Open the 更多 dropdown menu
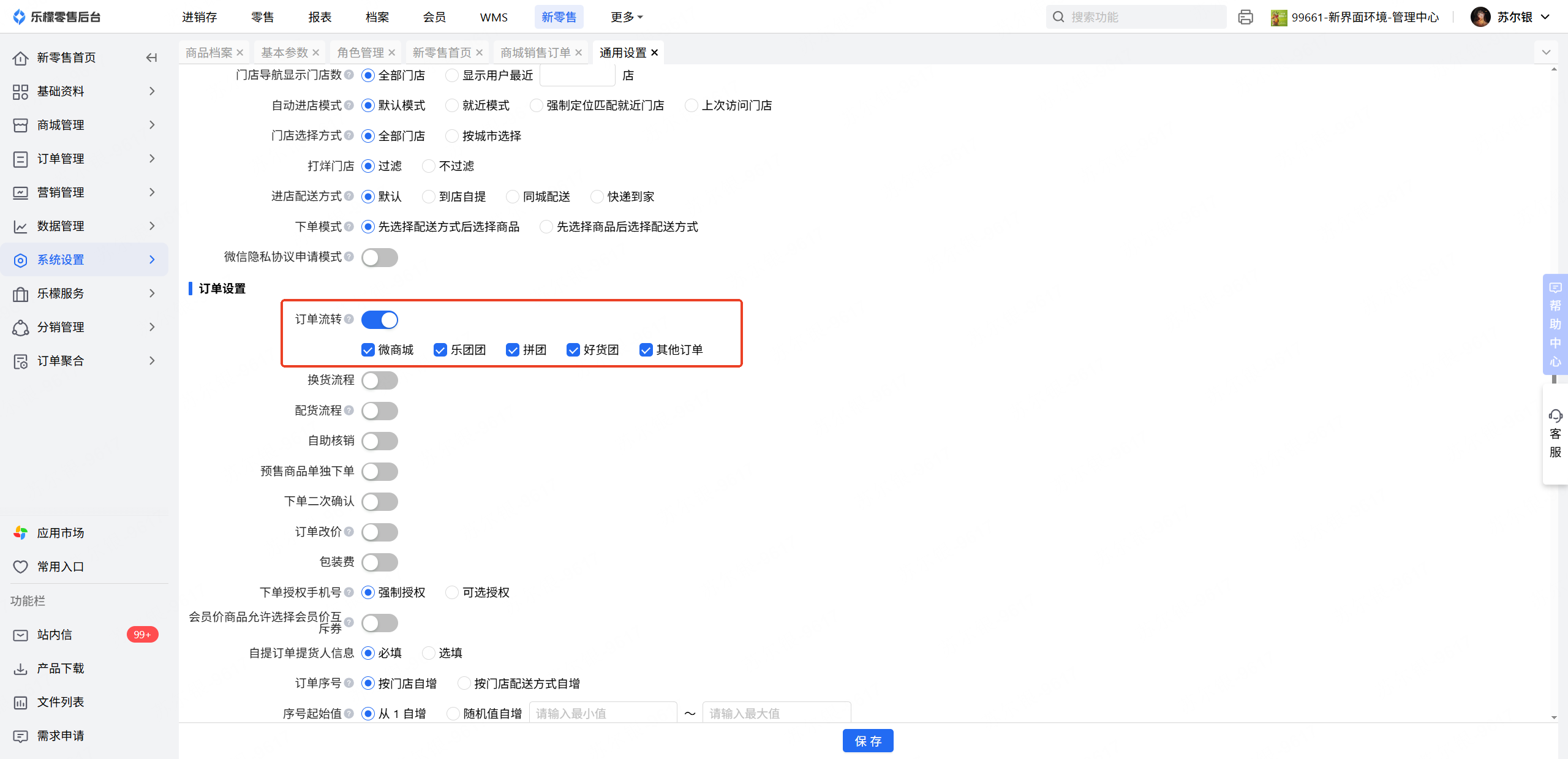This screenshot has width=1568, height=759. tap(626, 17)
